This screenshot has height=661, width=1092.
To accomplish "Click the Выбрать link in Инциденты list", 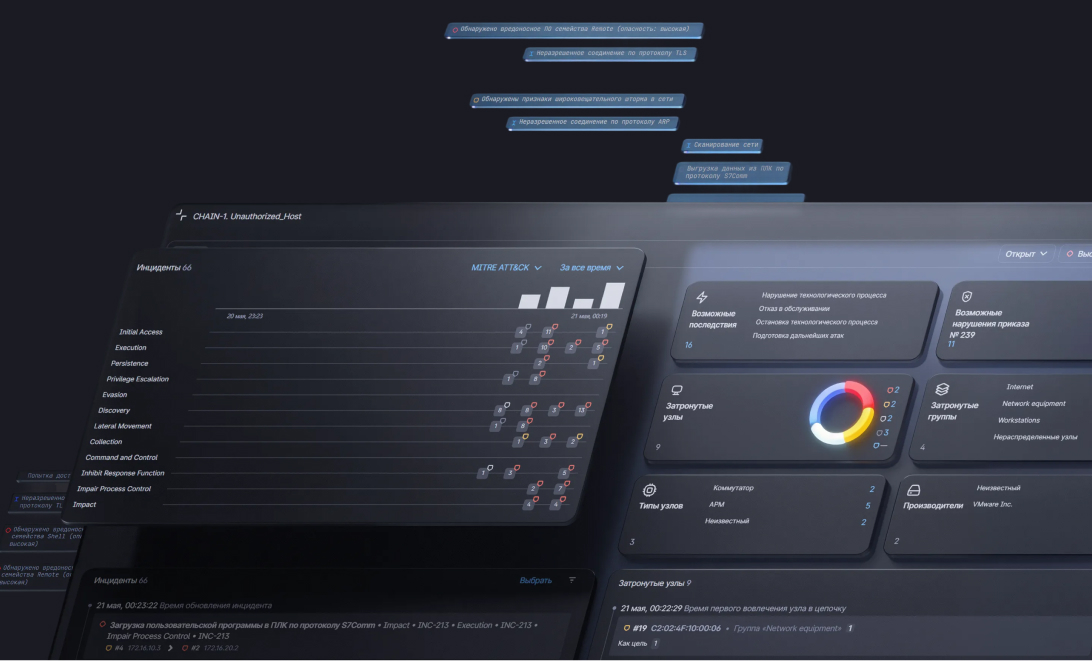I will [x=536, y=580].
